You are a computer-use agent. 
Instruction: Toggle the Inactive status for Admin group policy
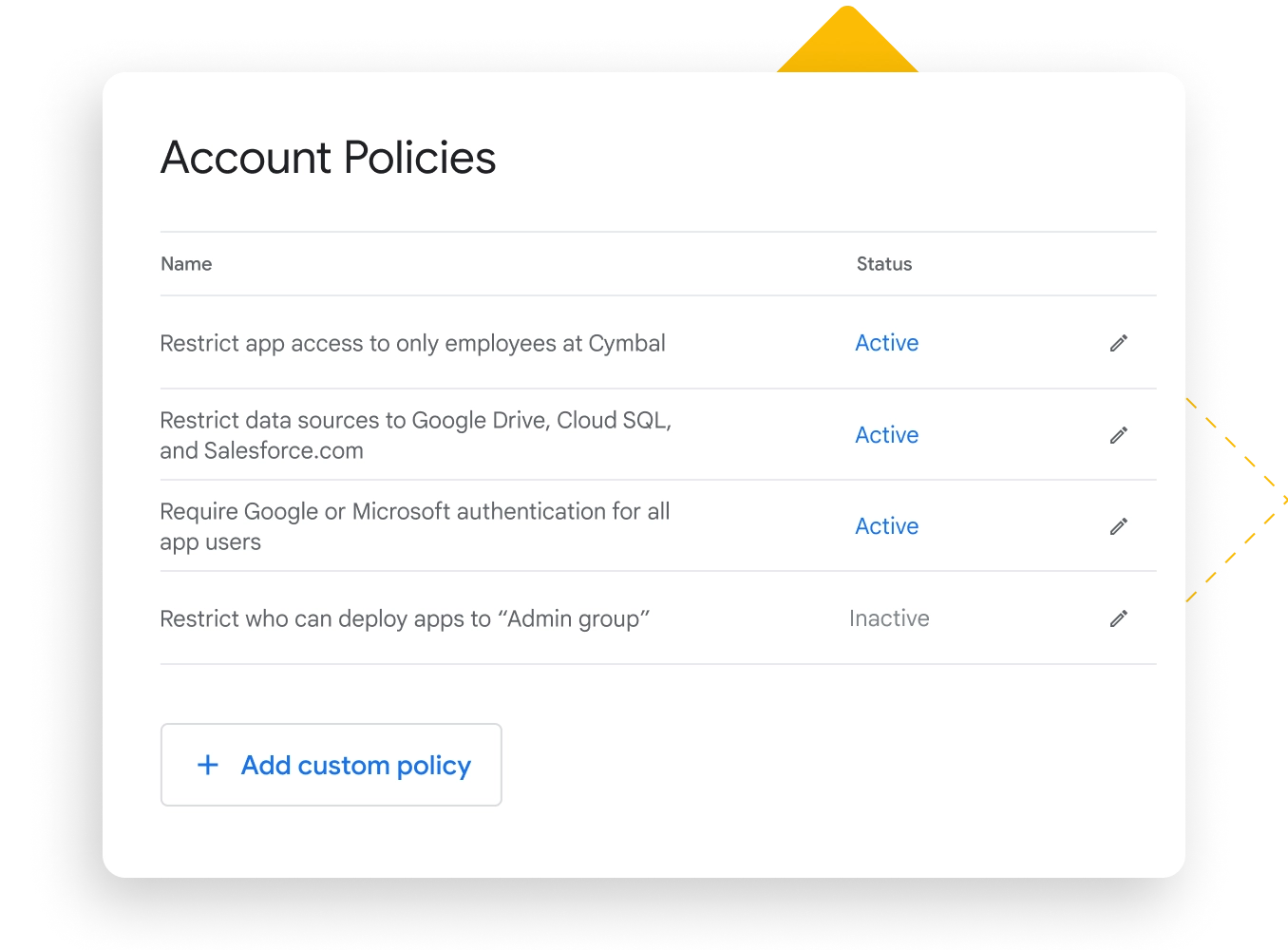(x=888, y=618)
